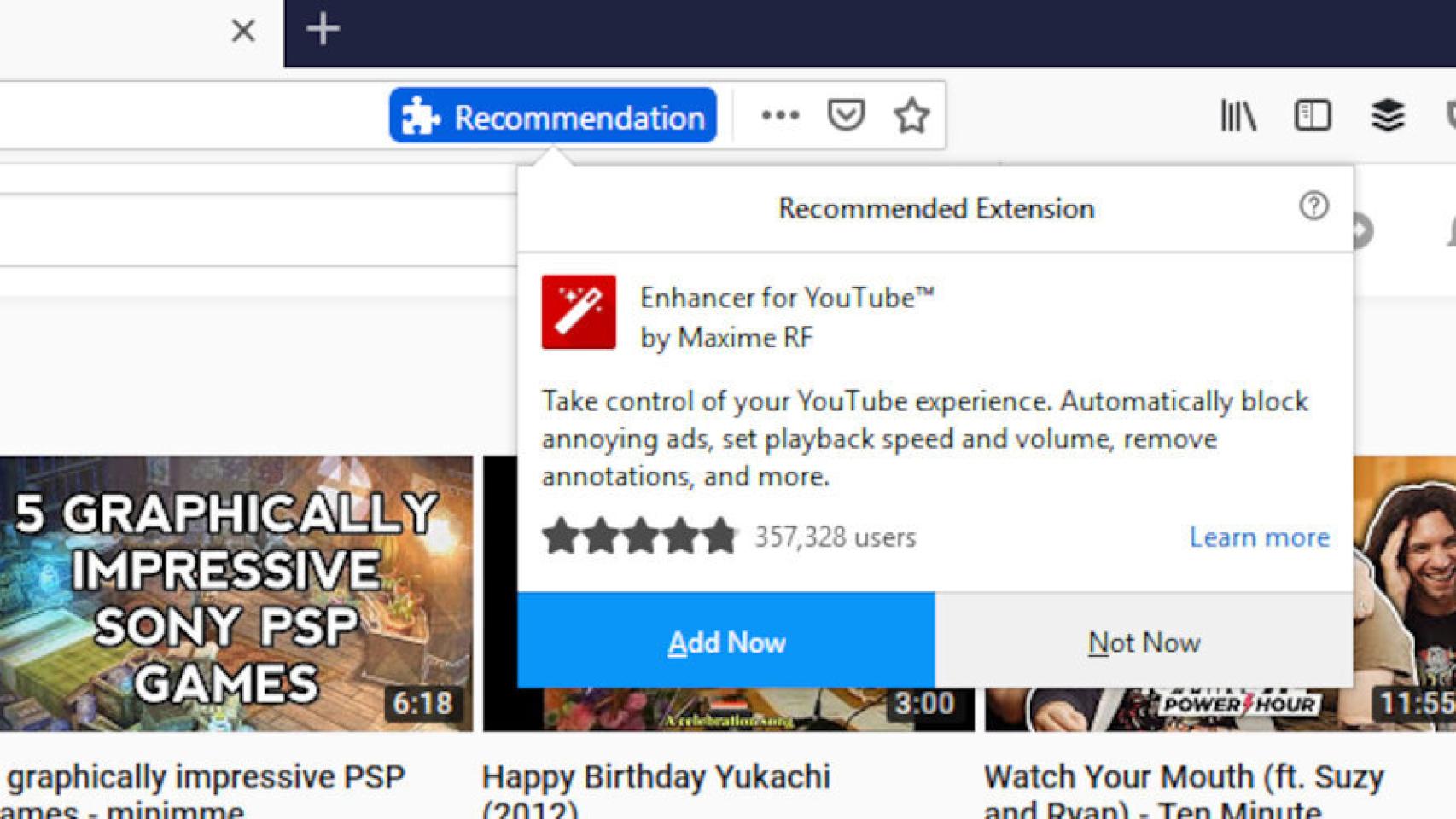Bookmark this page with the star icon
The image size is (1456, 819).
click(x=911, y=115)
